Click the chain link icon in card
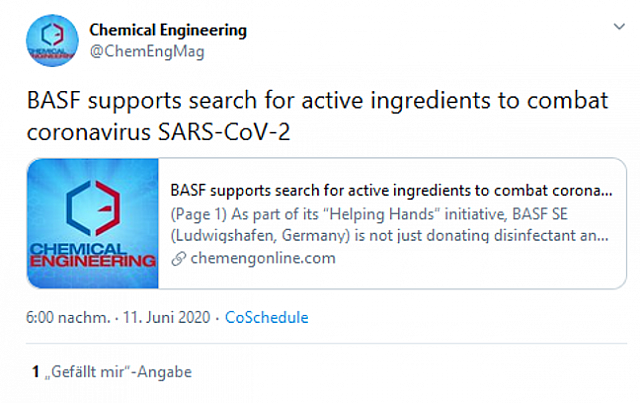Image resolution: width=640 pixels, height=403 pixels. pyautogui.click(x=178, y=258)
